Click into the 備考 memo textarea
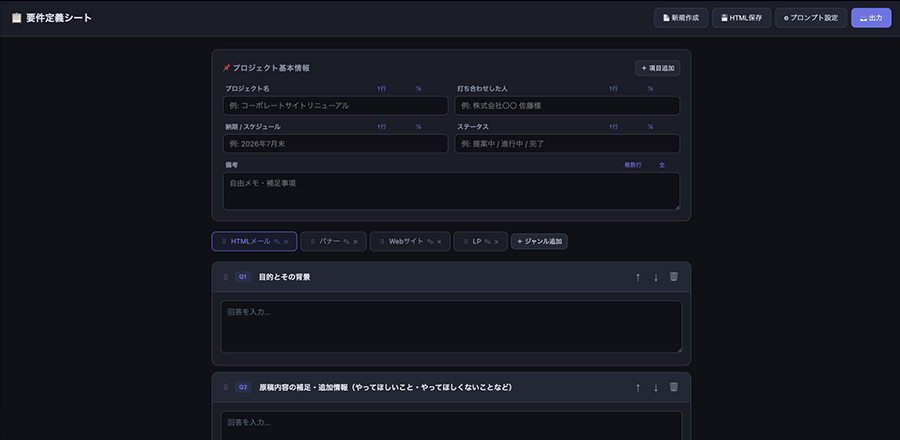Viewport: 900px width, 440px height. 451,191
